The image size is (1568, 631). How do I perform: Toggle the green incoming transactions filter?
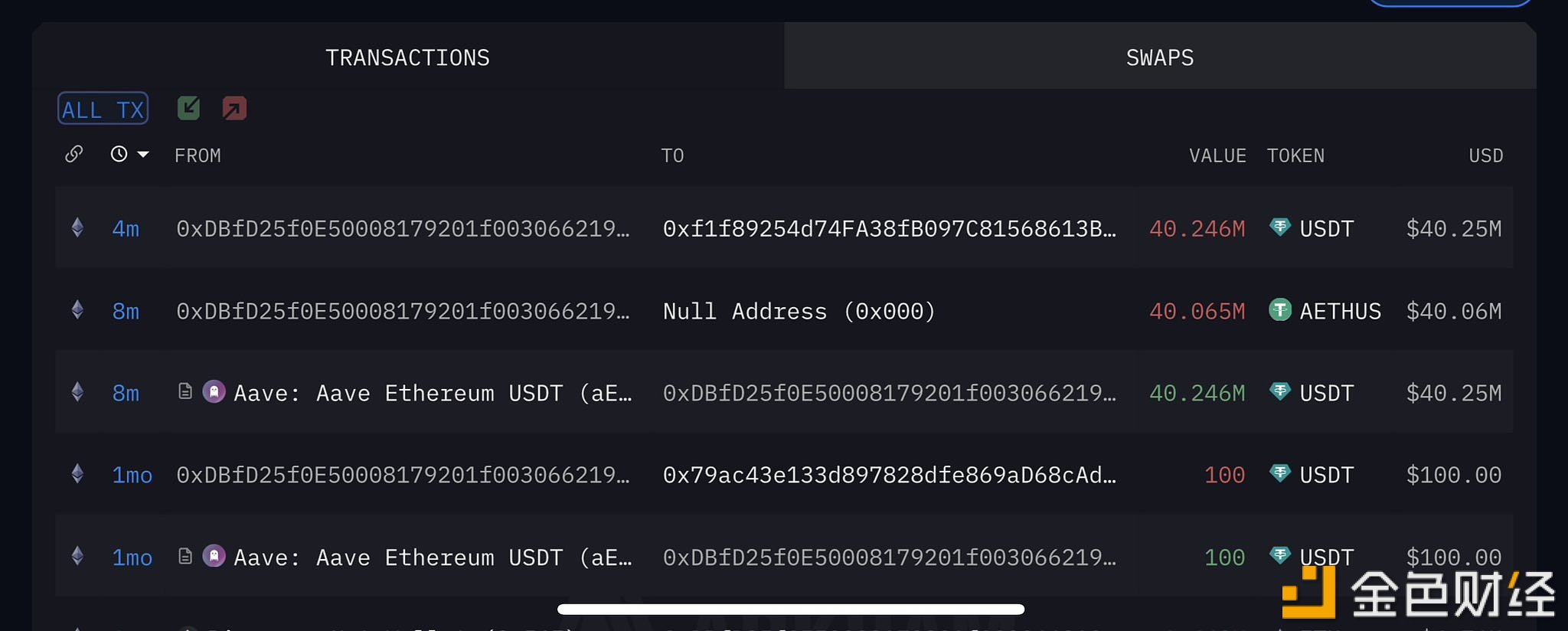click(x=188, y=108)
